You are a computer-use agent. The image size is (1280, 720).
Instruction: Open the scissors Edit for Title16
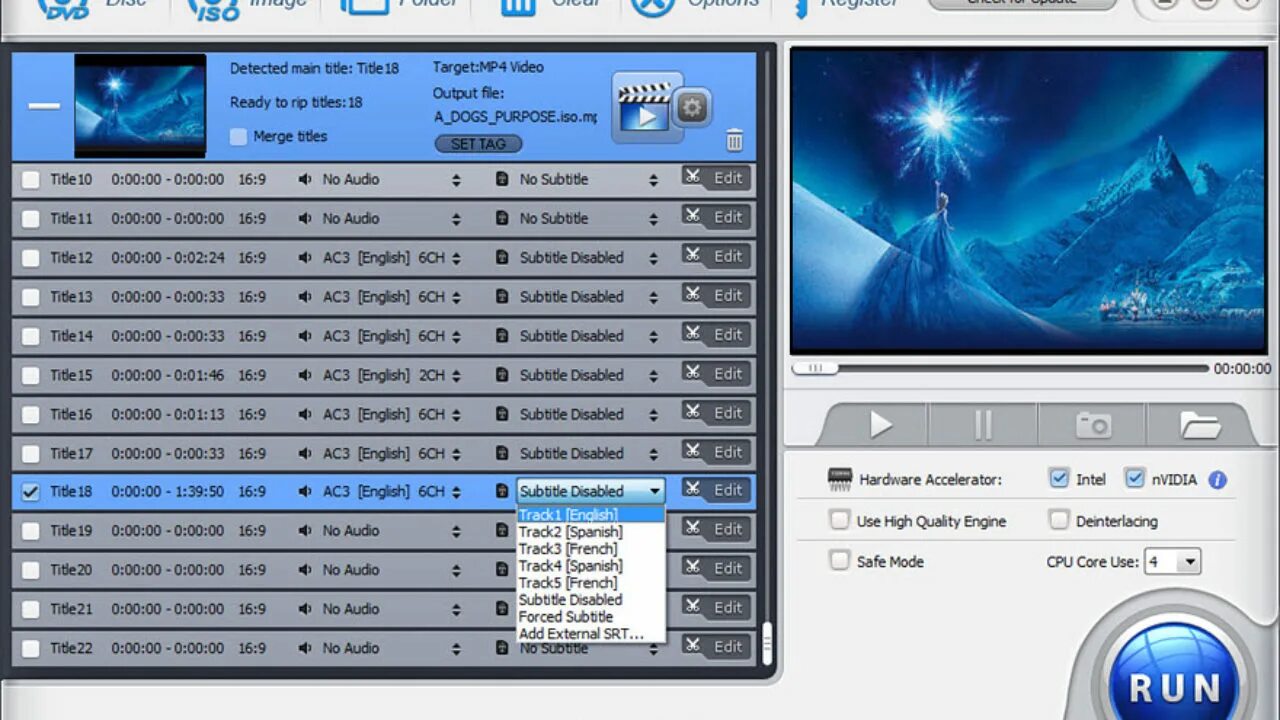(x=715, y=412)
